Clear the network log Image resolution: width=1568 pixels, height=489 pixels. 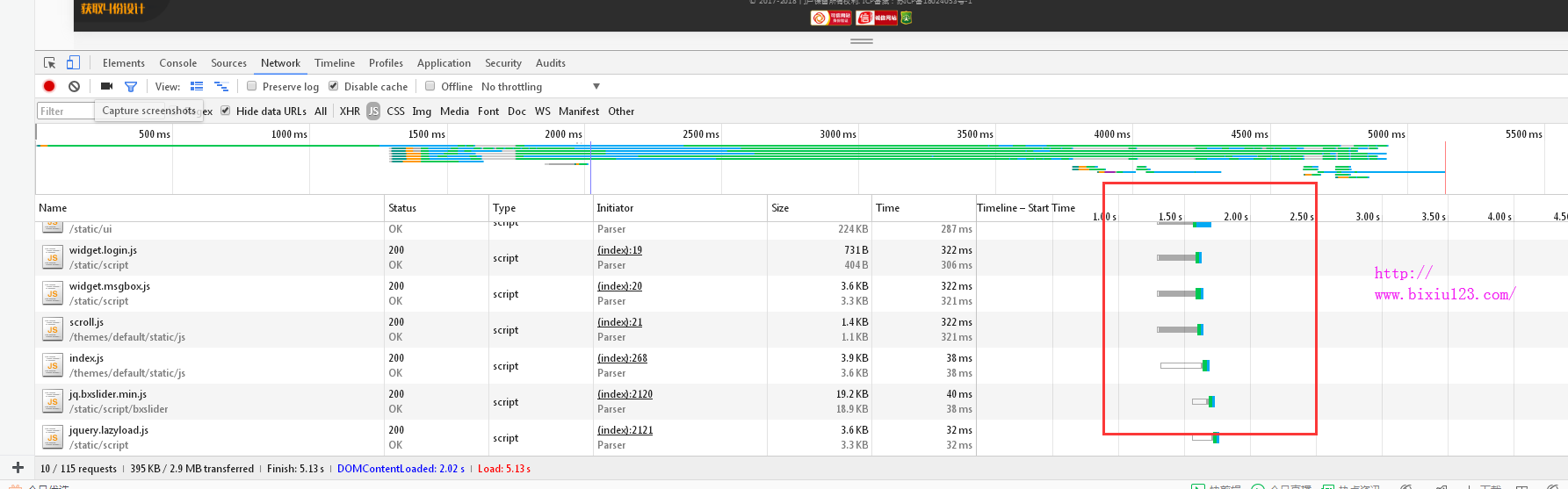tap(75, 86)
